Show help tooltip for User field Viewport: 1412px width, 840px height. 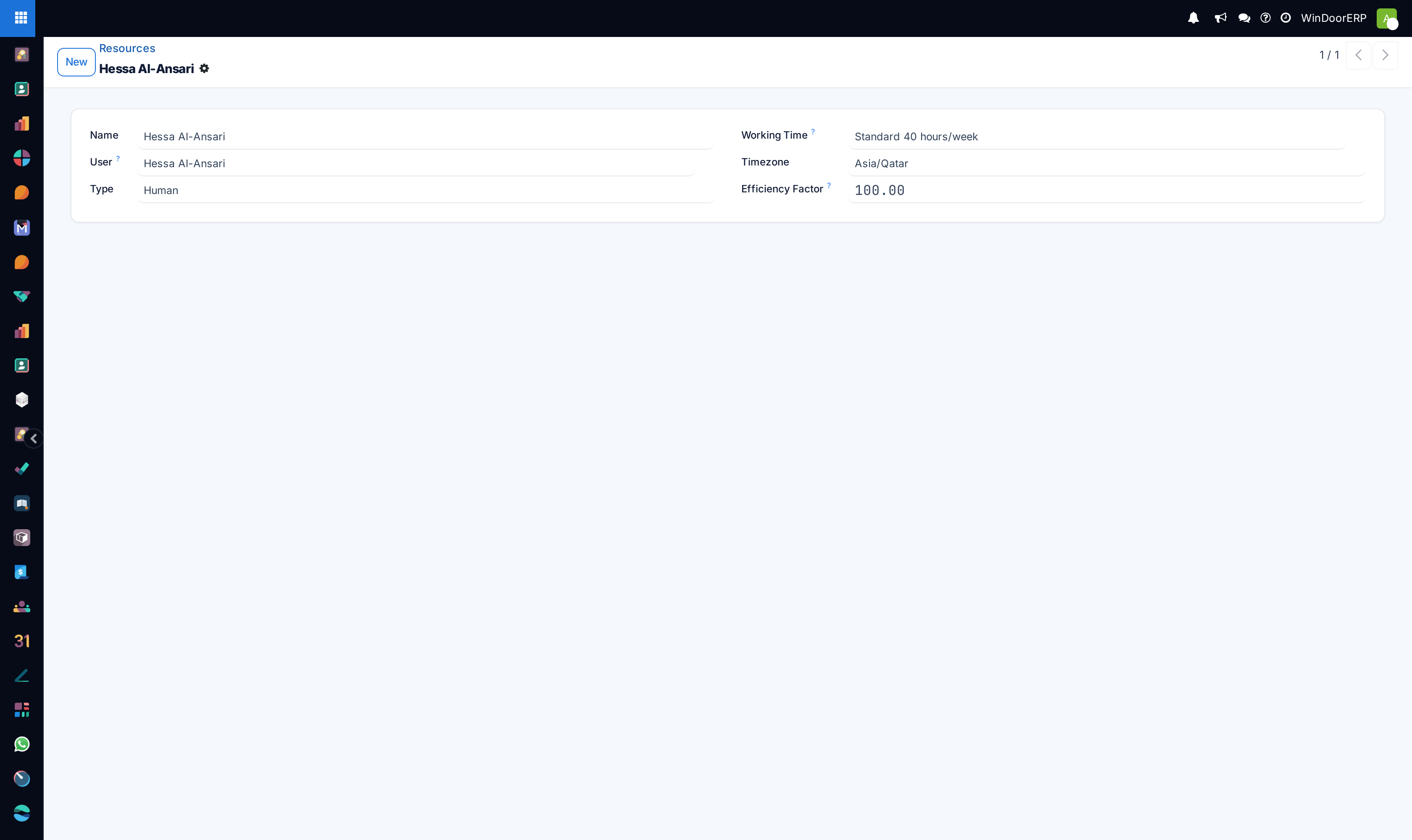click(x=118, y=158)
